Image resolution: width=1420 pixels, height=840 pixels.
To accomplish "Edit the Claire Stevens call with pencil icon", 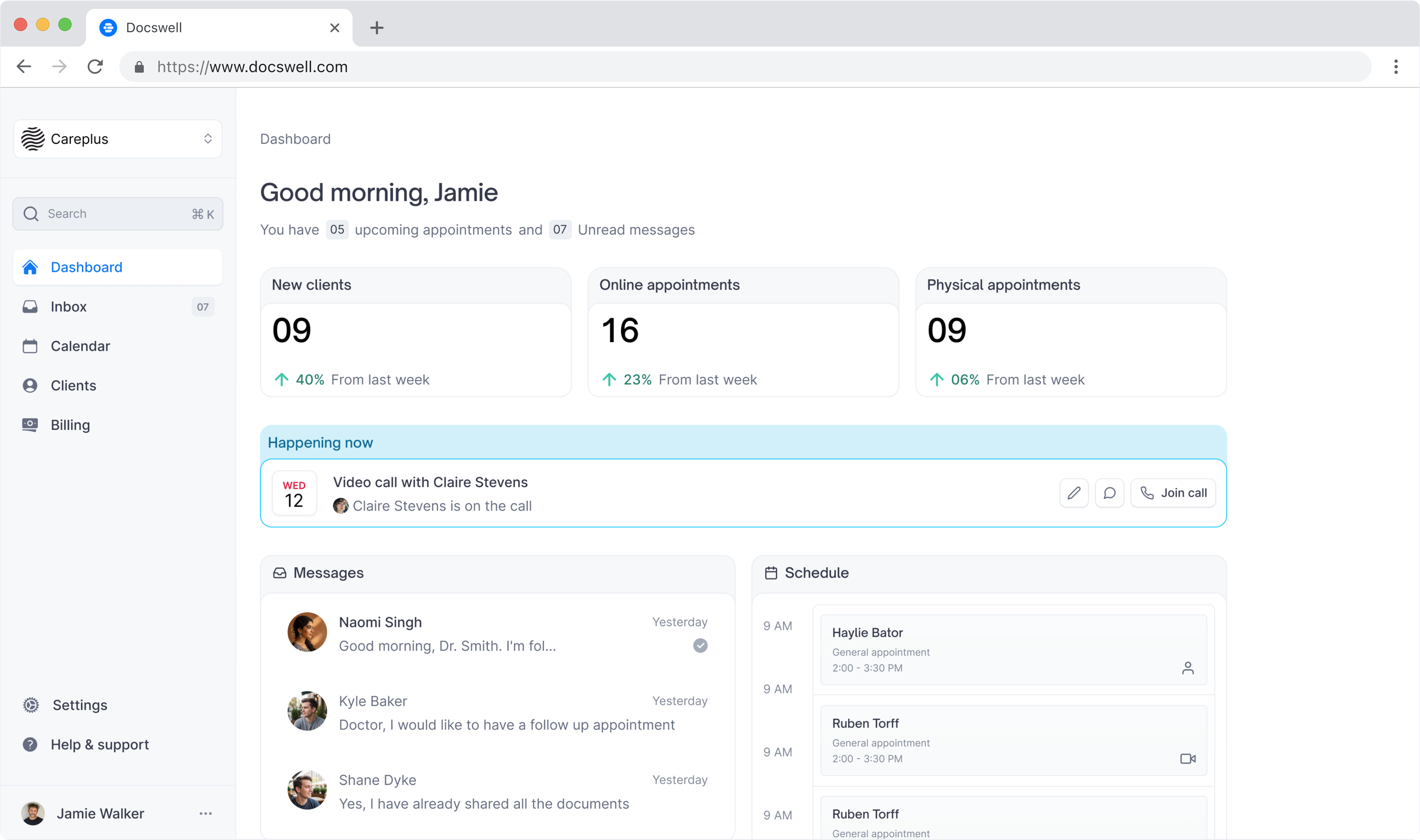I will [1074, 493].
